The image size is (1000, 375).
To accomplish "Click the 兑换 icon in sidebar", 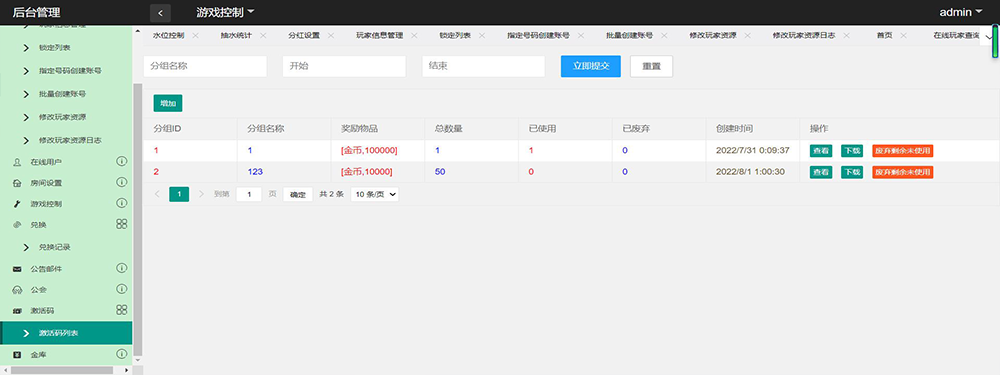I will tap(17, 225).
